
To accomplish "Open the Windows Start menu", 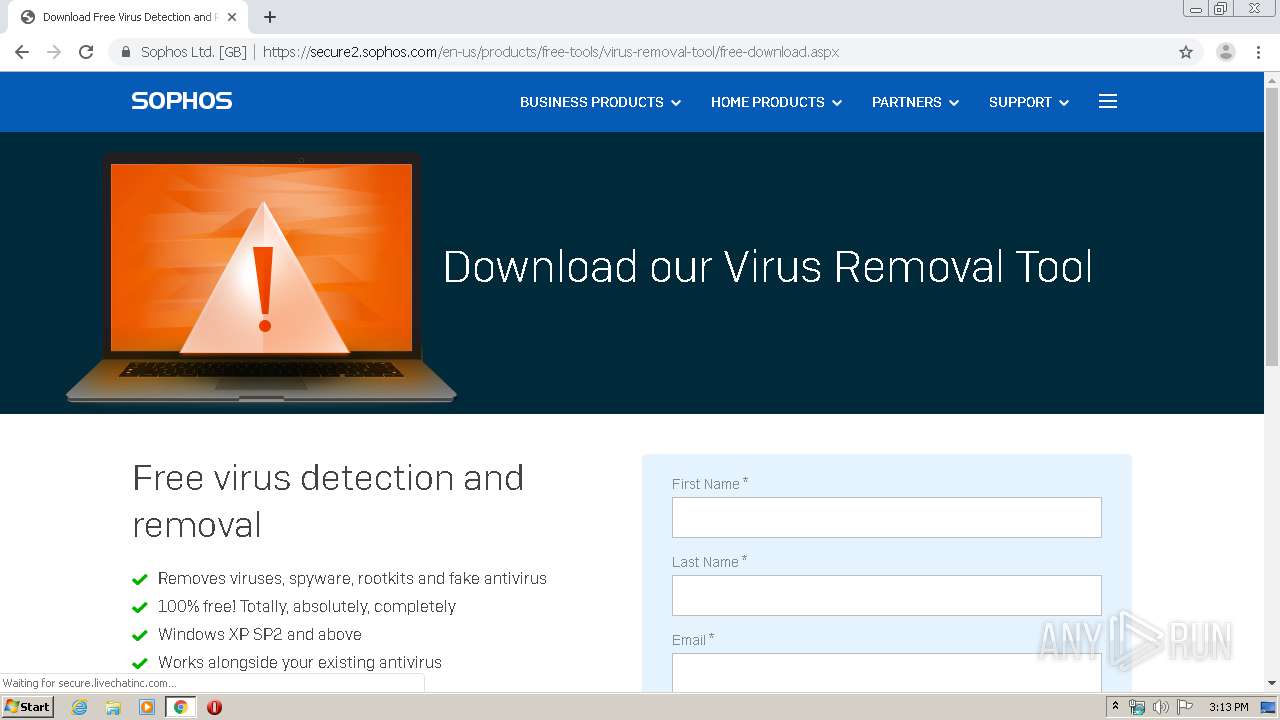I will click(27, 706).
